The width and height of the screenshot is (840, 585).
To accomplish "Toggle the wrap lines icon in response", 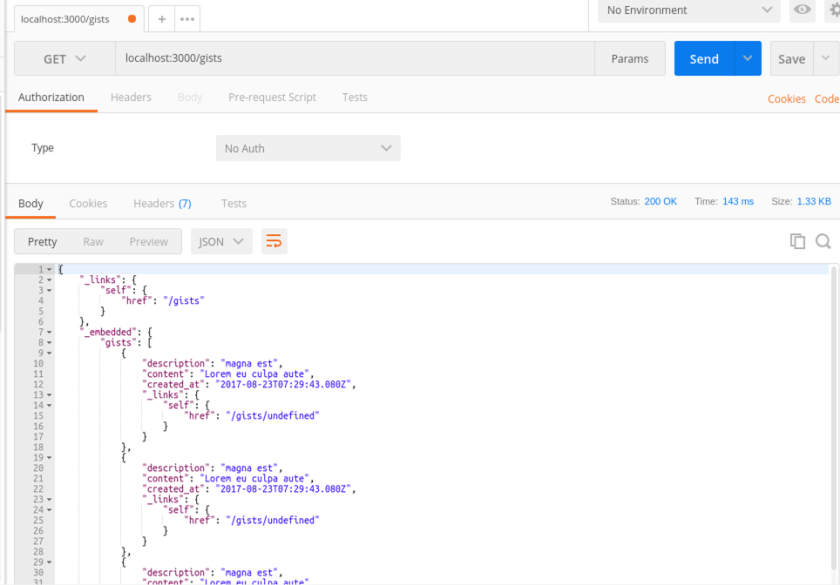I will pos(274,241).
